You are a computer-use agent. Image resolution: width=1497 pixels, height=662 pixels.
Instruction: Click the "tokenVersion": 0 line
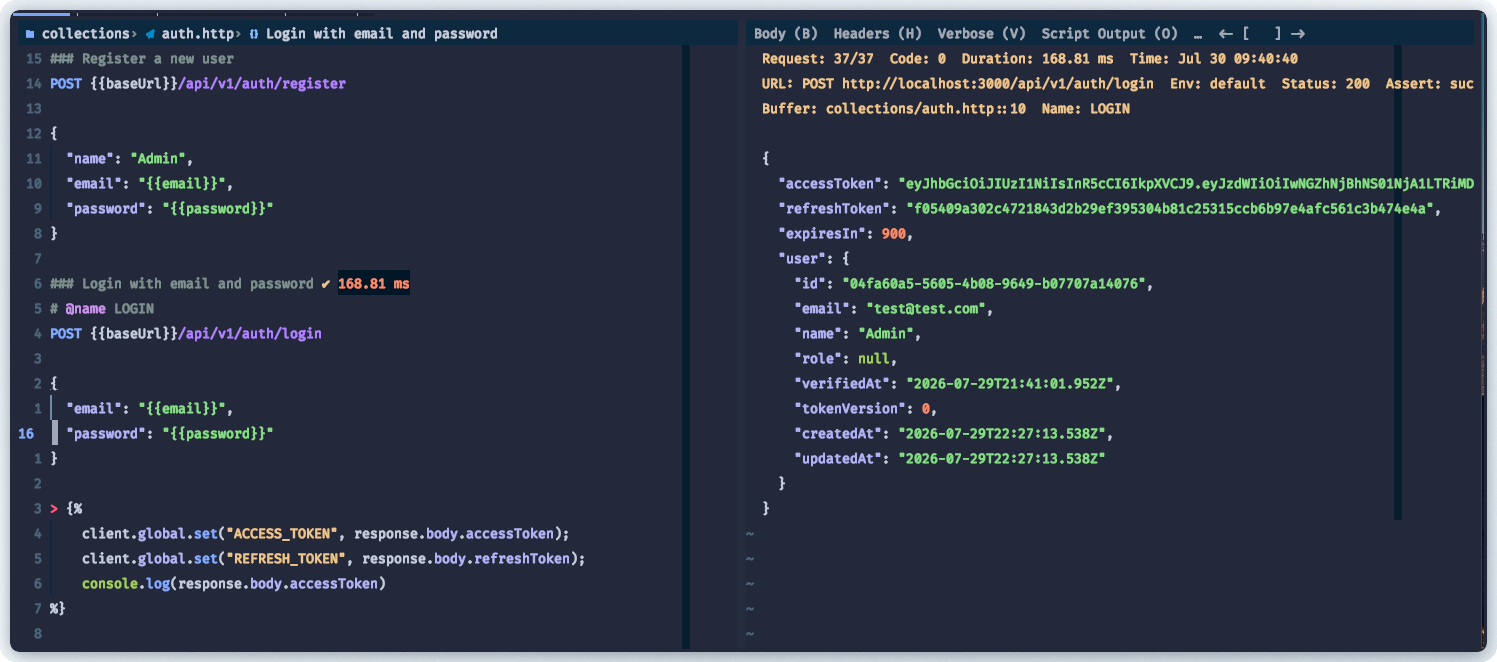[x=866, y=409]
